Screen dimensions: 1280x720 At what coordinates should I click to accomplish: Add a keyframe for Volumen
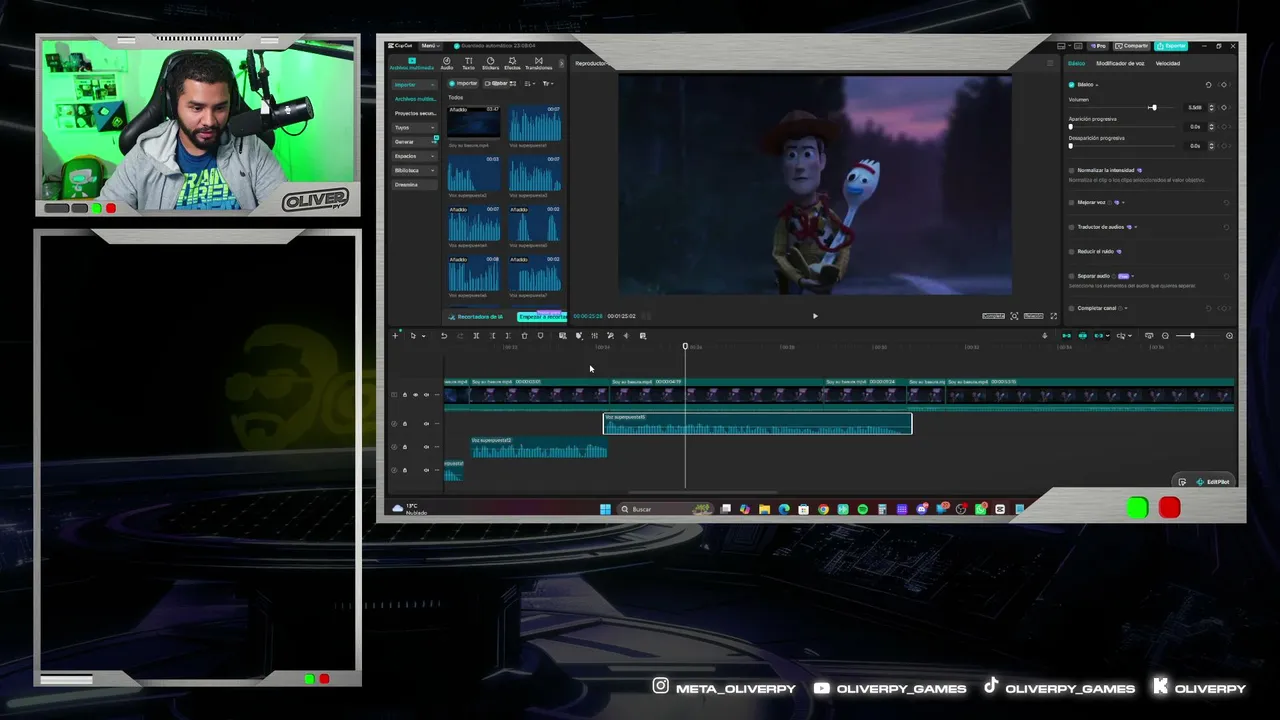pyautogui.click(x=1224, y=107)
